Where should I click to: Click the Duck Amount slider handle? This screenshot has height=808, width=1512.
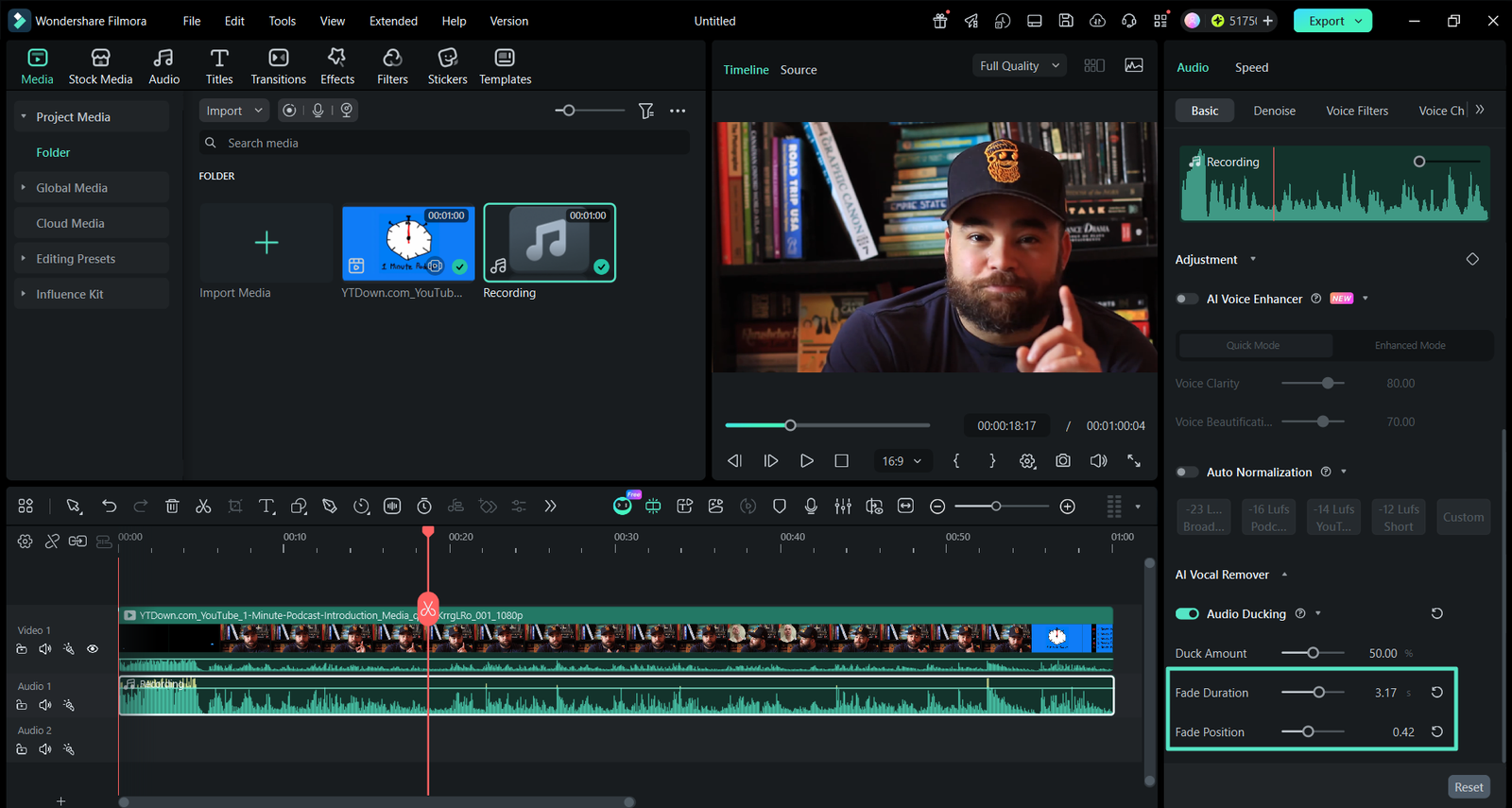(1313, 653)
